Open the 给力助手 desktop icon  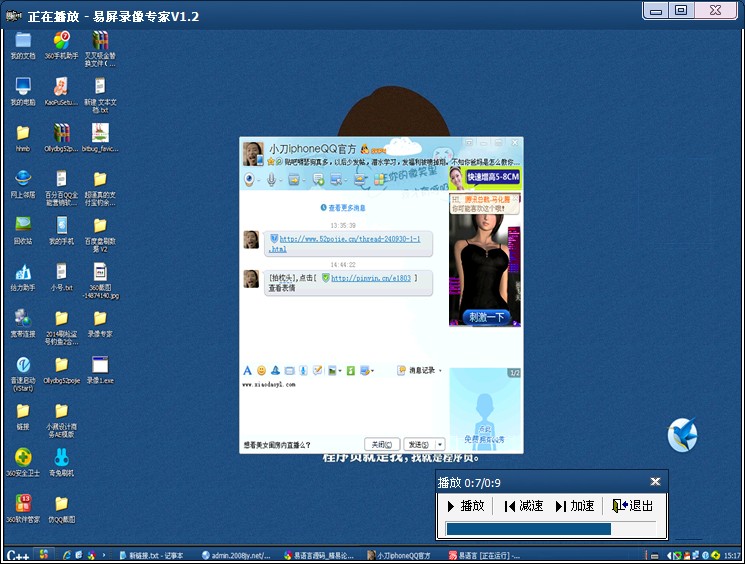point(23,277)
